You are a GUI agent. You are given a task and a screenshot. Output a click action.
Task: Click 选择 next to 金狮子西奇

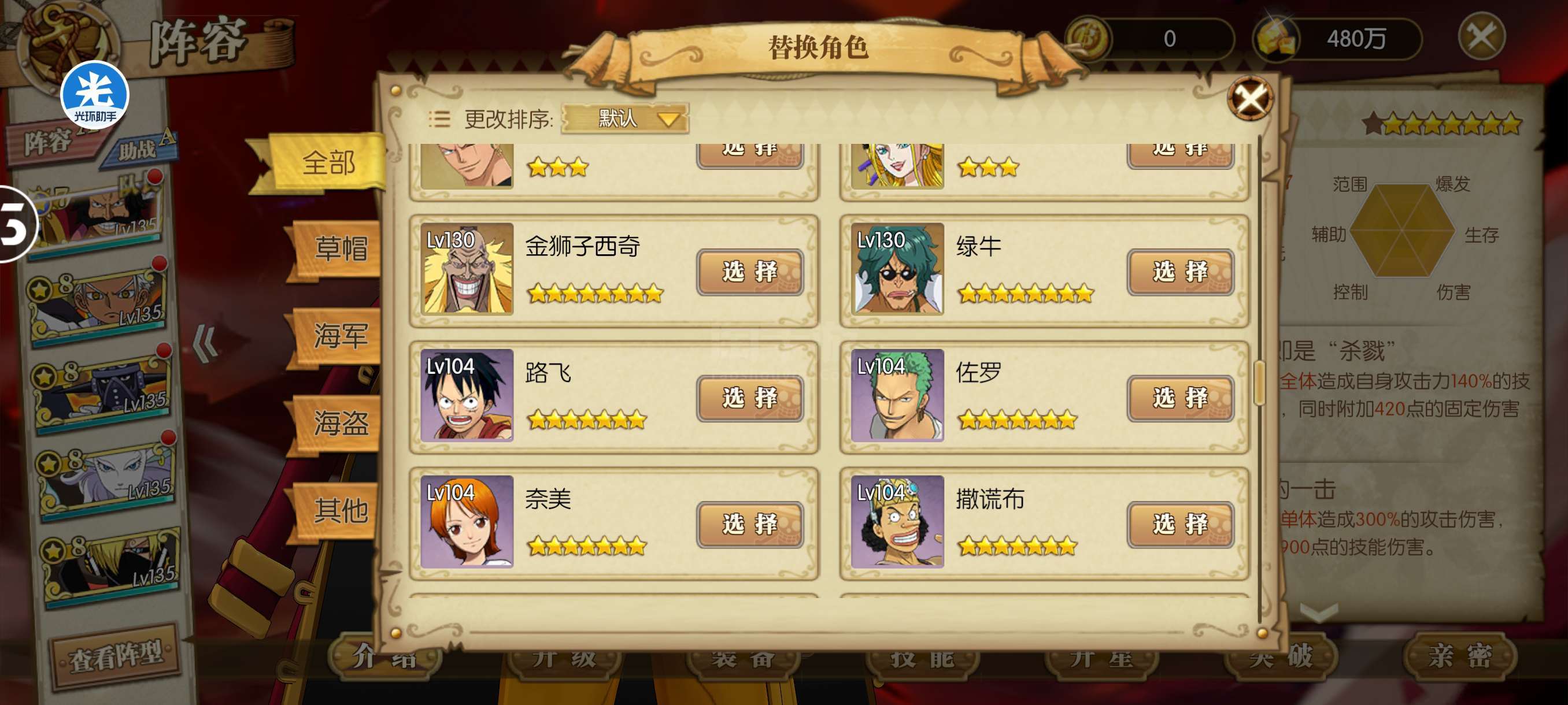tap(750, 271)
